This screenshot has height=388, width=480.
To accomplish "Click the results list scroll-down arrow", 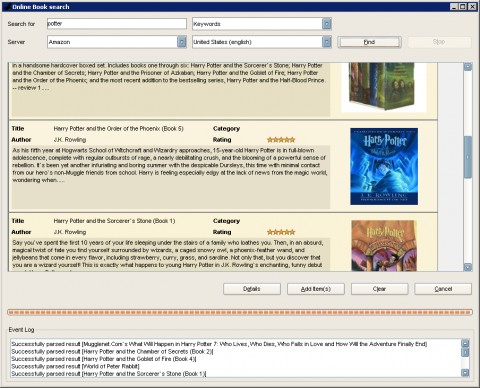I will coord(468,267).
